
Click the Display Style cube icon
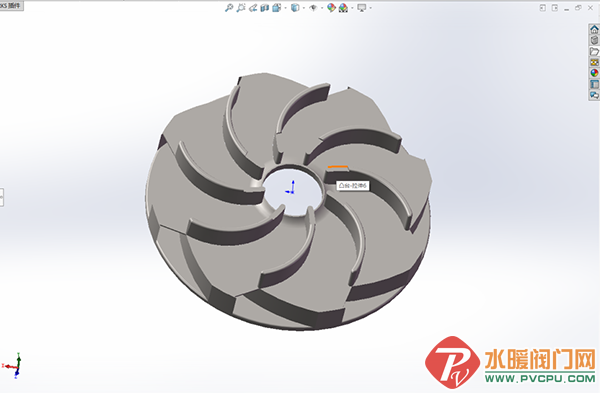tap(295, 8)
